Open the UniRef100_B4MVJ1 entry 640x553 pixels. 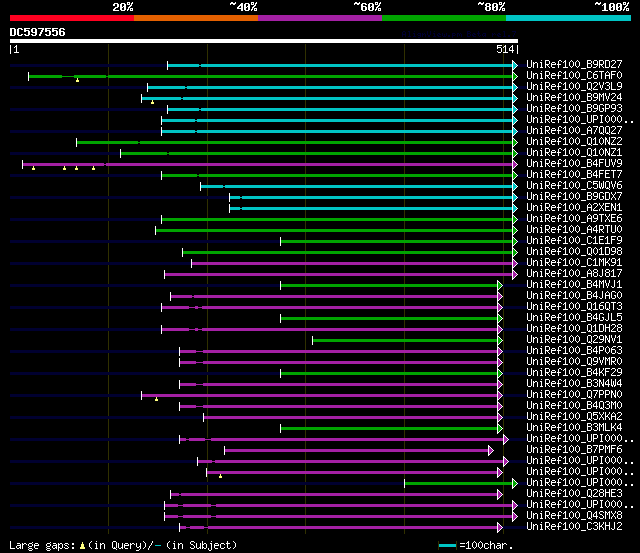click(x=574, y=284)
